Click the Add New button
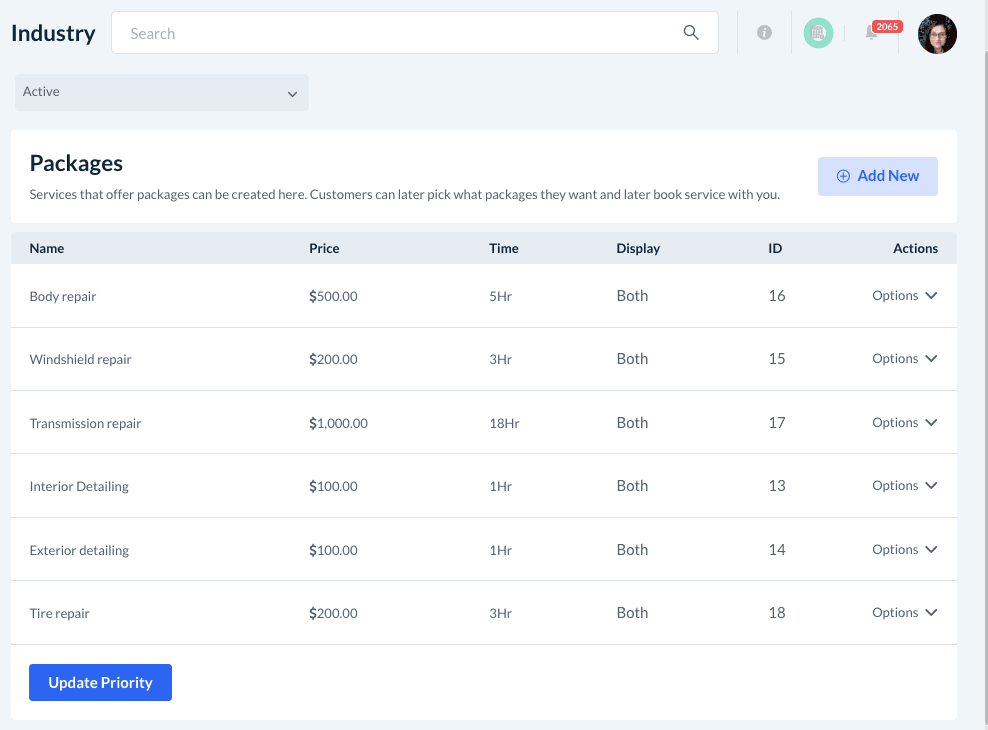The height and width of the screenshot is (730, 988). click(x=877, y=176)
